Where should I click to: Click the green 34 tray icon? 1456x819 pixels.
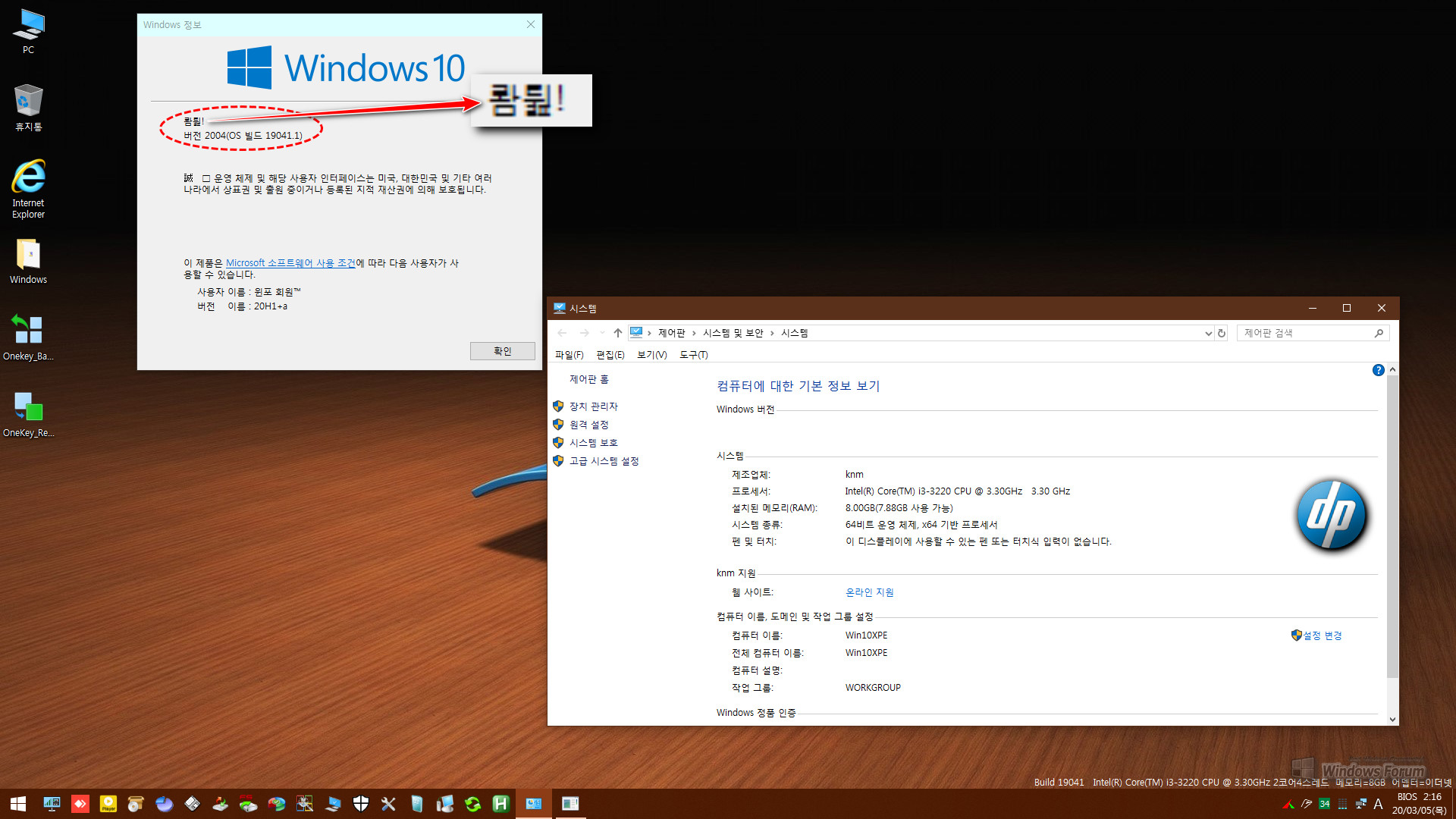[1324, 804]
